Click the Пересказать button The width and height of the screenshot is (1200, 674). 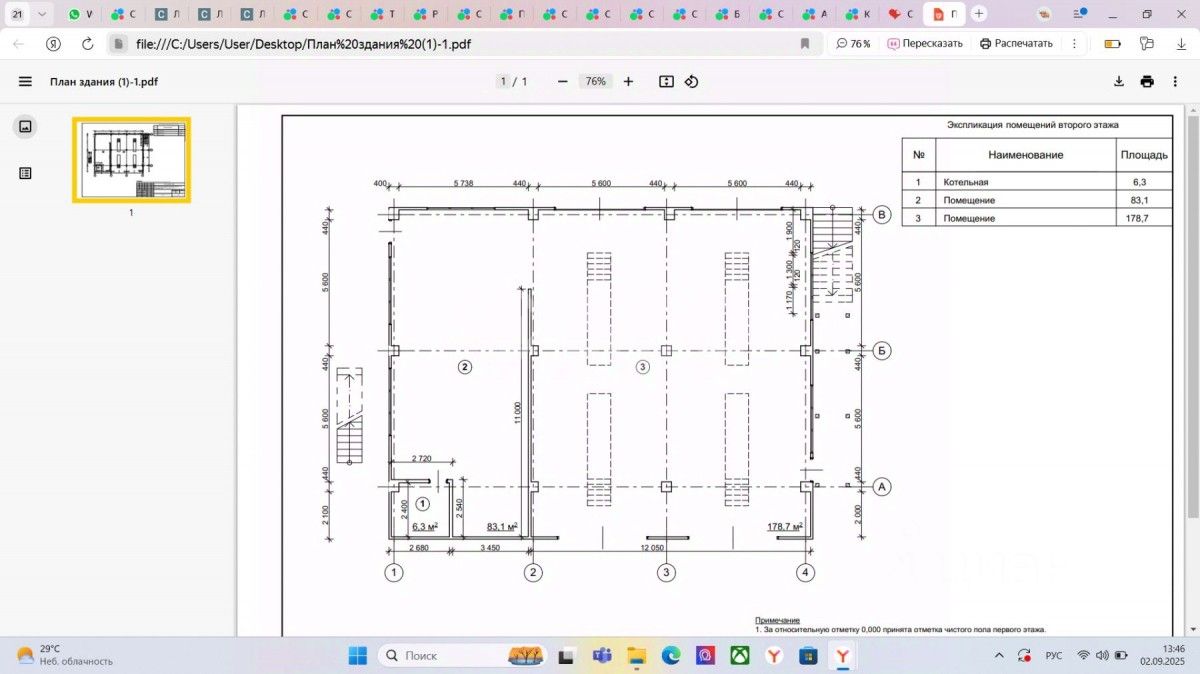tap(925, 44)
